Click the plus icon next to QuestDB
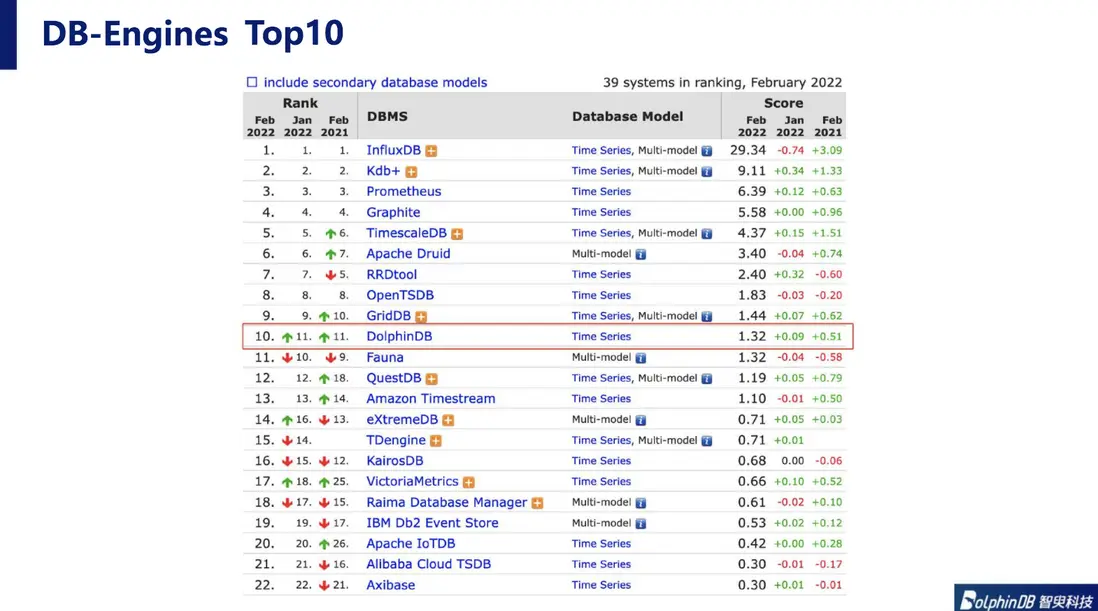Viewport: 1098px width, 611px height. pyautogui.click(x=431, y=379)
